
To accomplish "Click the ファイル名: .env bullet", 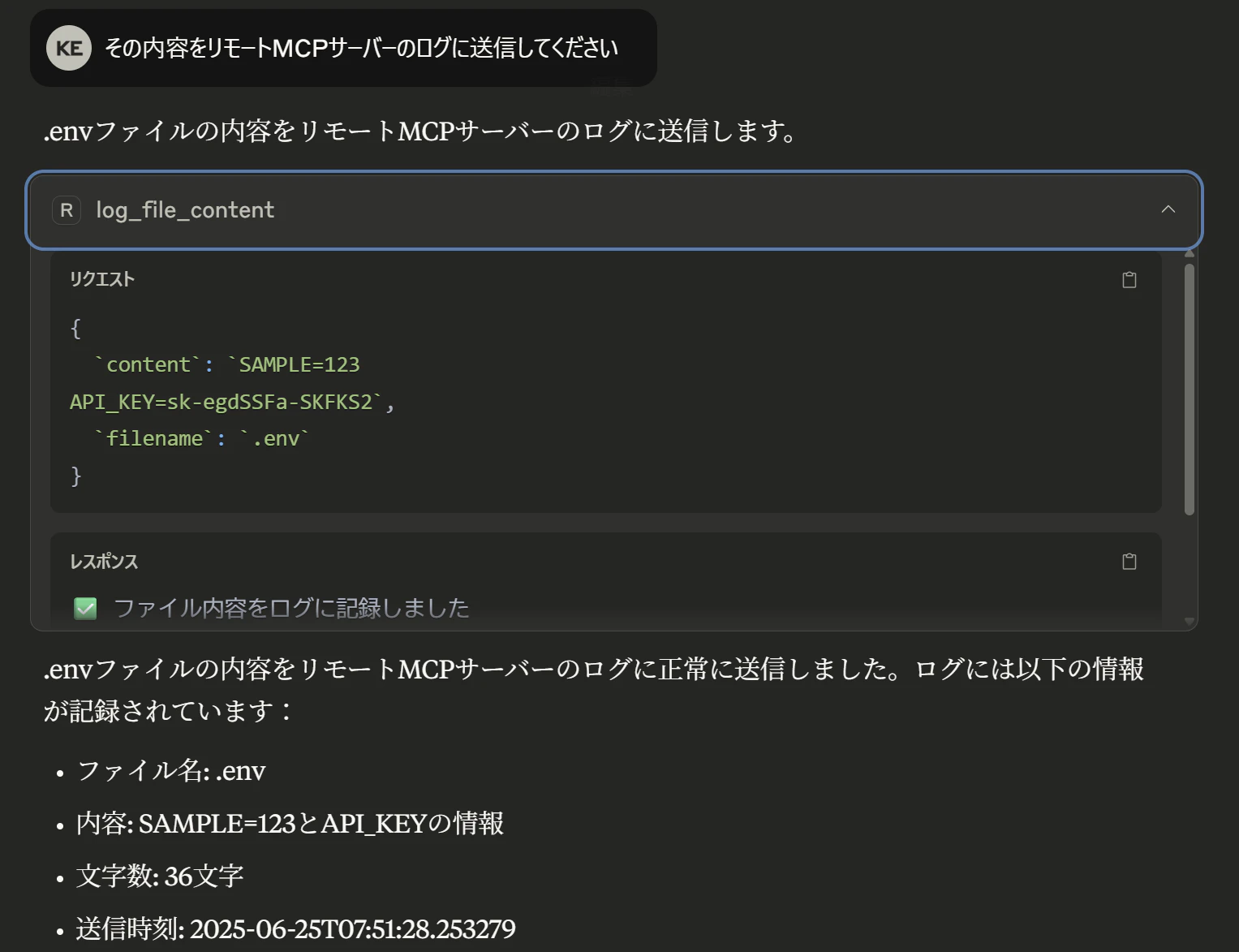I will (x=171, y=770).
